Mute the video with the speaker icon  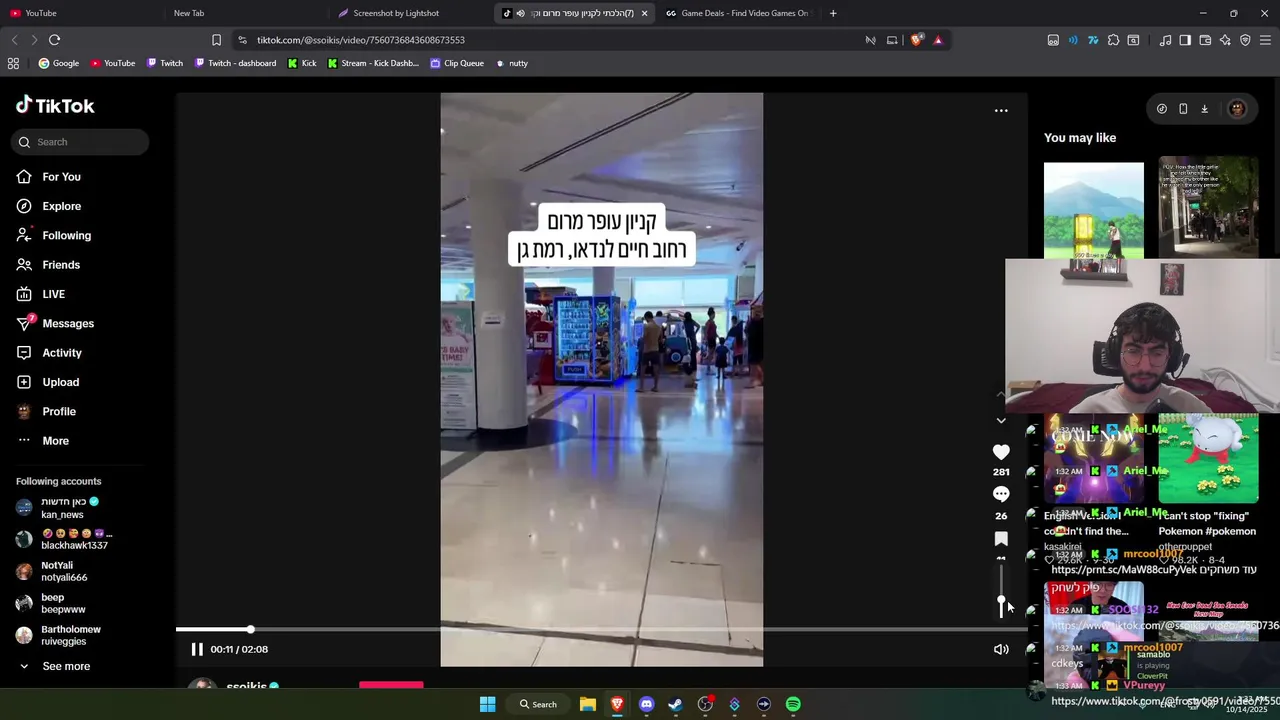pos(1001,649)
